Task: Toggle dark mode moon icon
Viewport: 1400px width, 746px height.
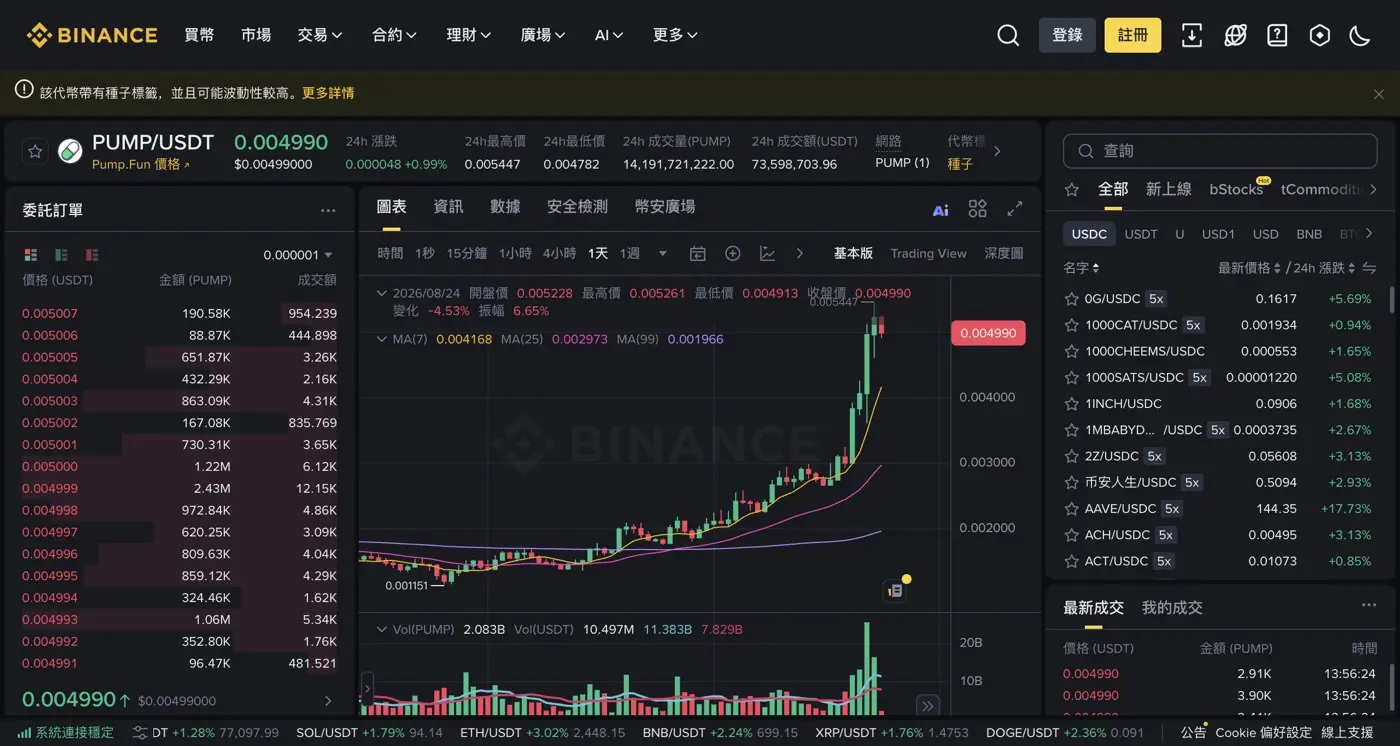Action: click(1360, 35)
